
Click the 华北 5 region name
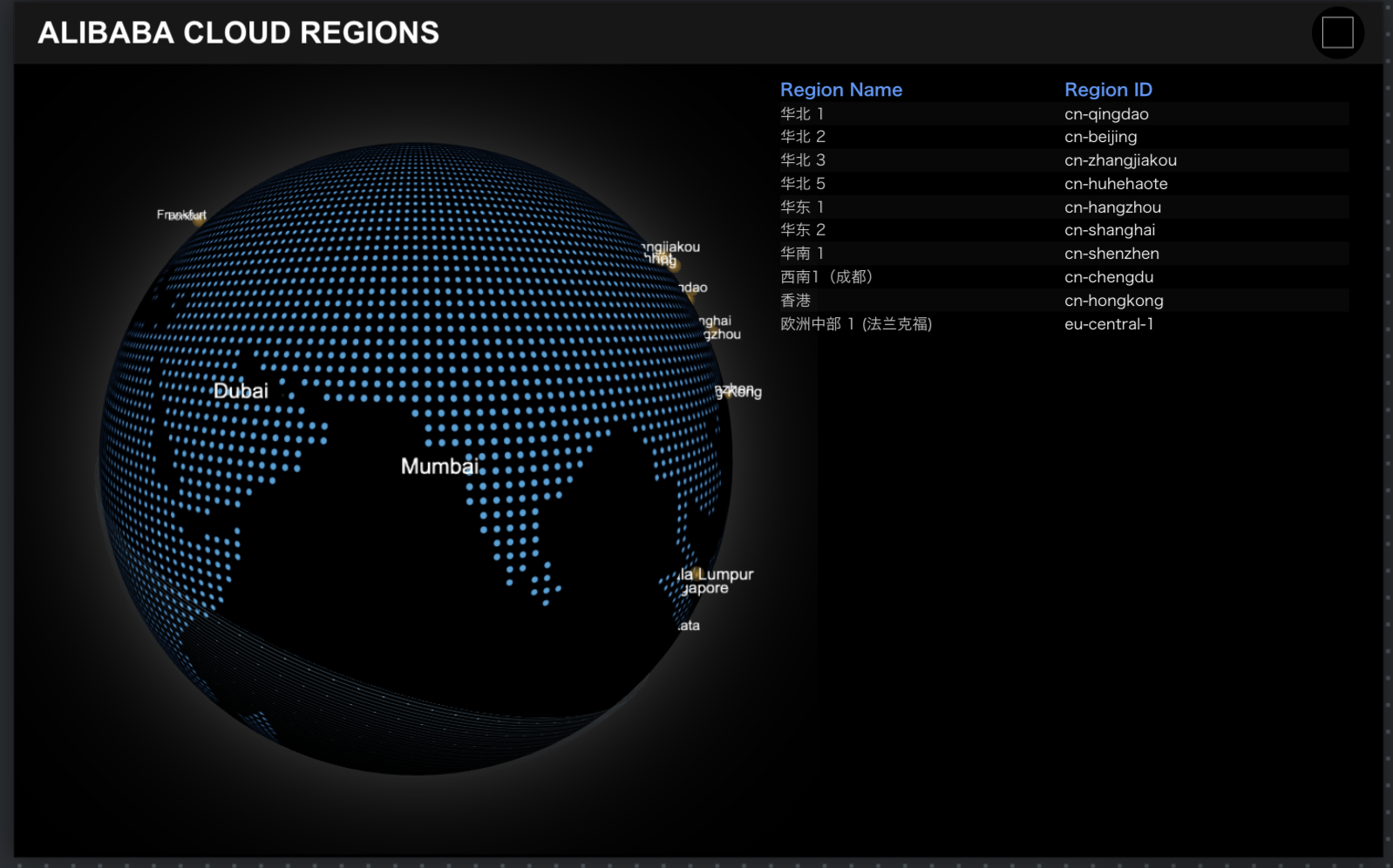click(x=803, y=184)
